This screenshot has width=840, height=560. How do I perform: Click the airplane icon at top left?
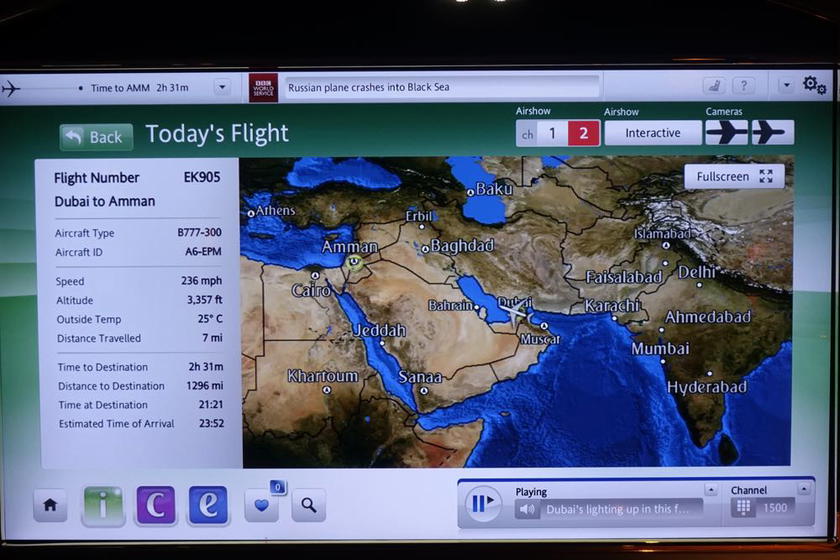click(x=11, y=88)
